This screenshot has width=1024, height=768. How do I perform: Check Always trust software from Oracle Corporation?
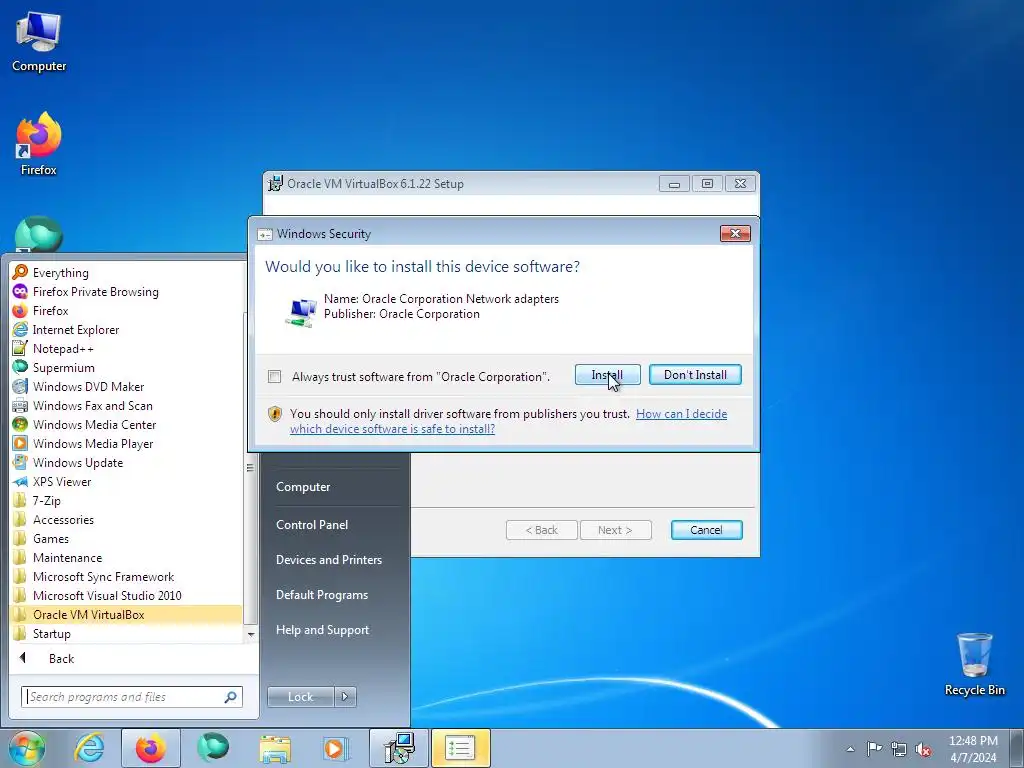pyautogui.click(x=275, y=377)
